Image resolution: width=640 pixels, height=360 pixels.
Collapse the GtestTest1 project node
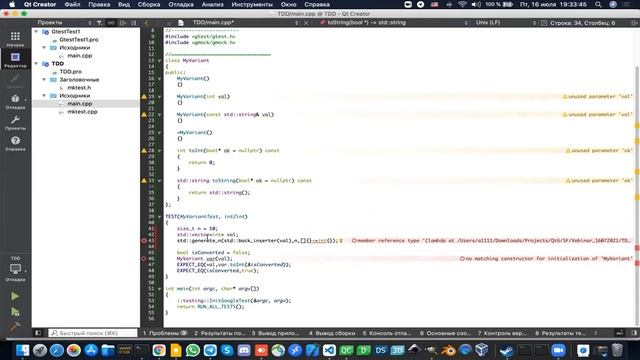[36, 31]
